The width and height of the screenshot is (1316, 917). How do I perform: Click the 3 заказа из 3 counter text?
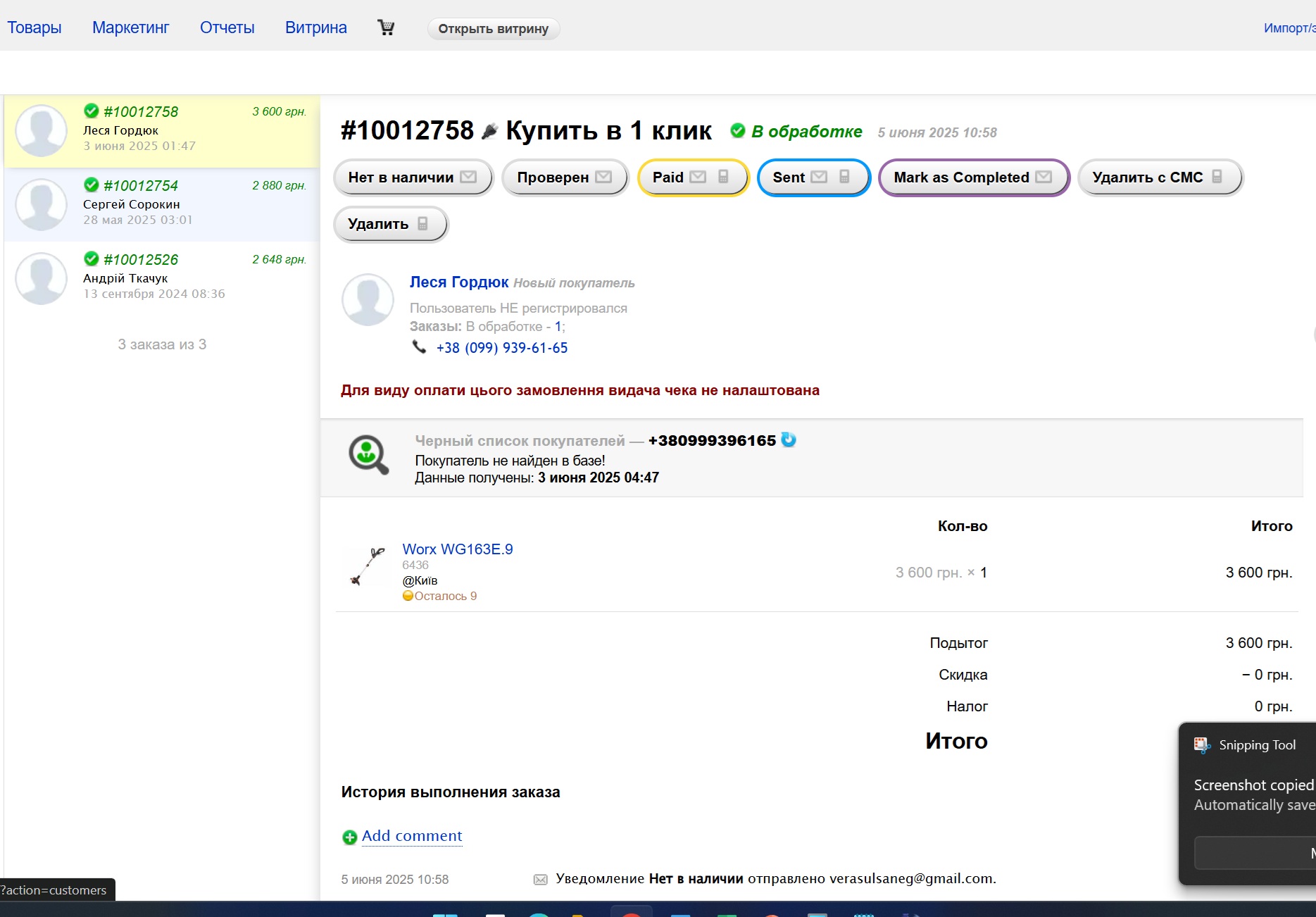coord(162,344)
